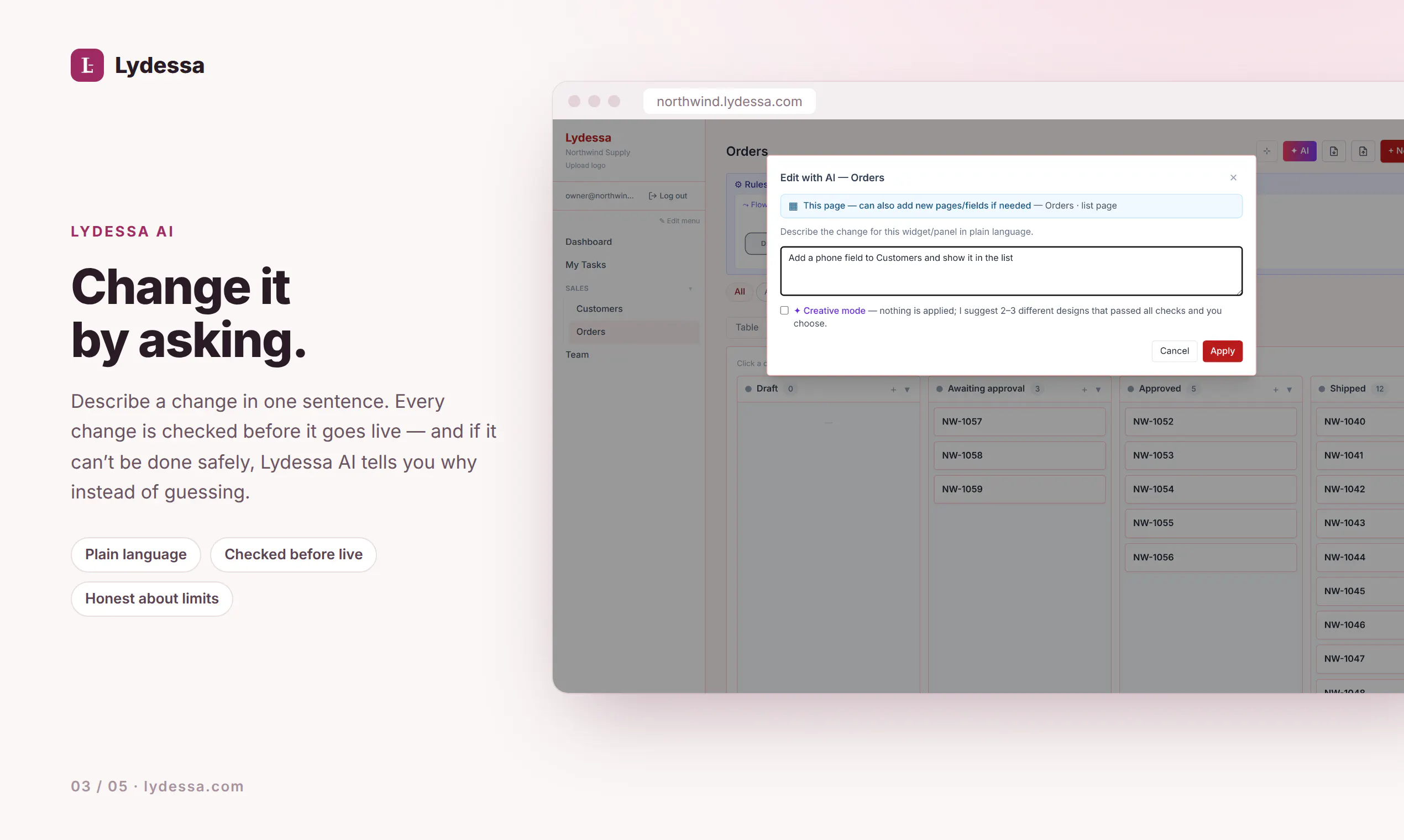
Task: Click the browser address bar northwind.lydessa.com
Action: (x=729, y=101)
